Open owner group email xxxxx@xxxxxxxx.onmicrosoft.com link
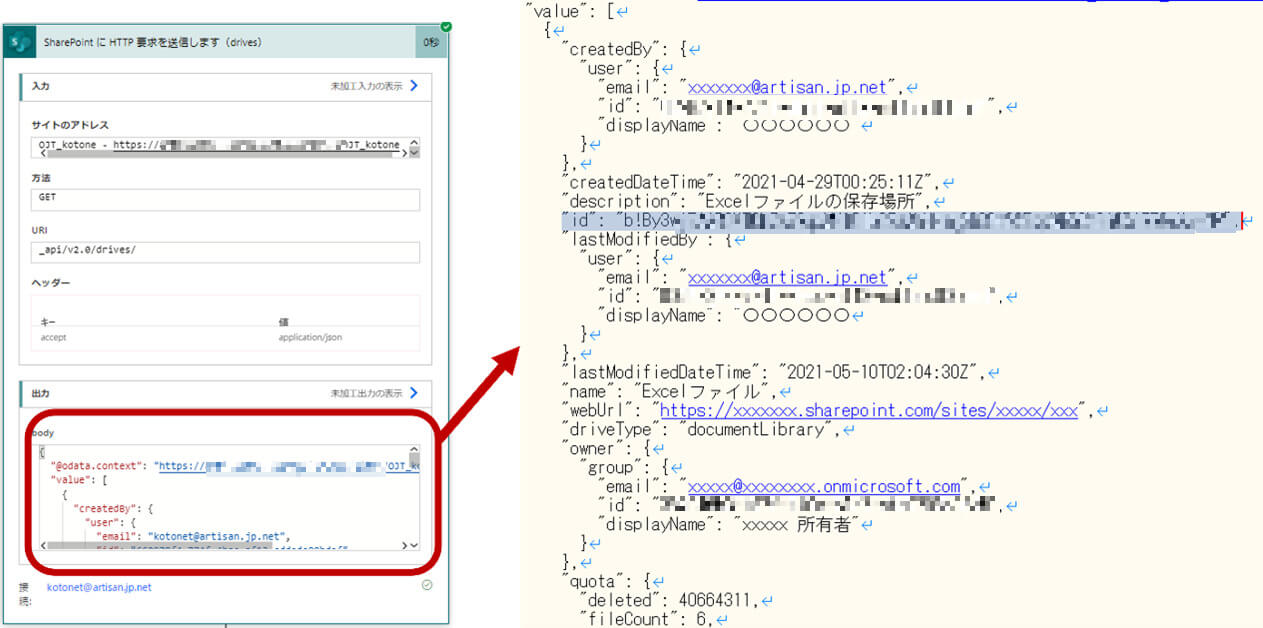The width and height of the screenshot is (1263, 628). pos(825,486)
